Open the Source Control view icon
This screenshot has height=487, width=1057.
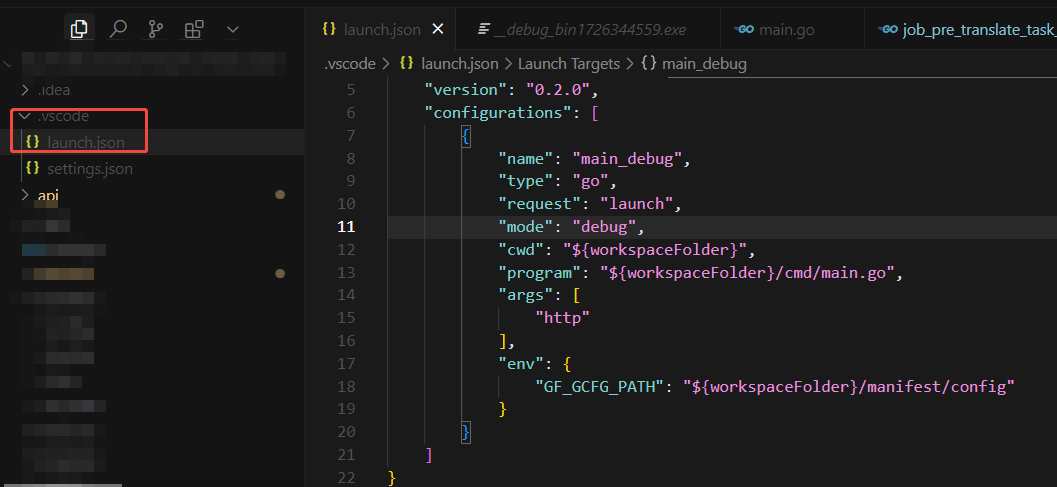click(x=156, y=29)
